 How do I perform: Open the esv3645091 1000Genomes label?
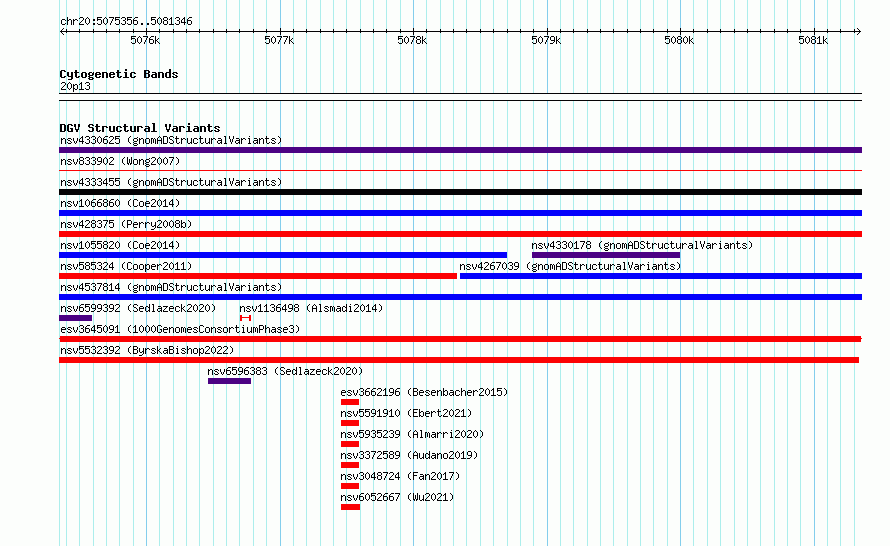point(180,329)
